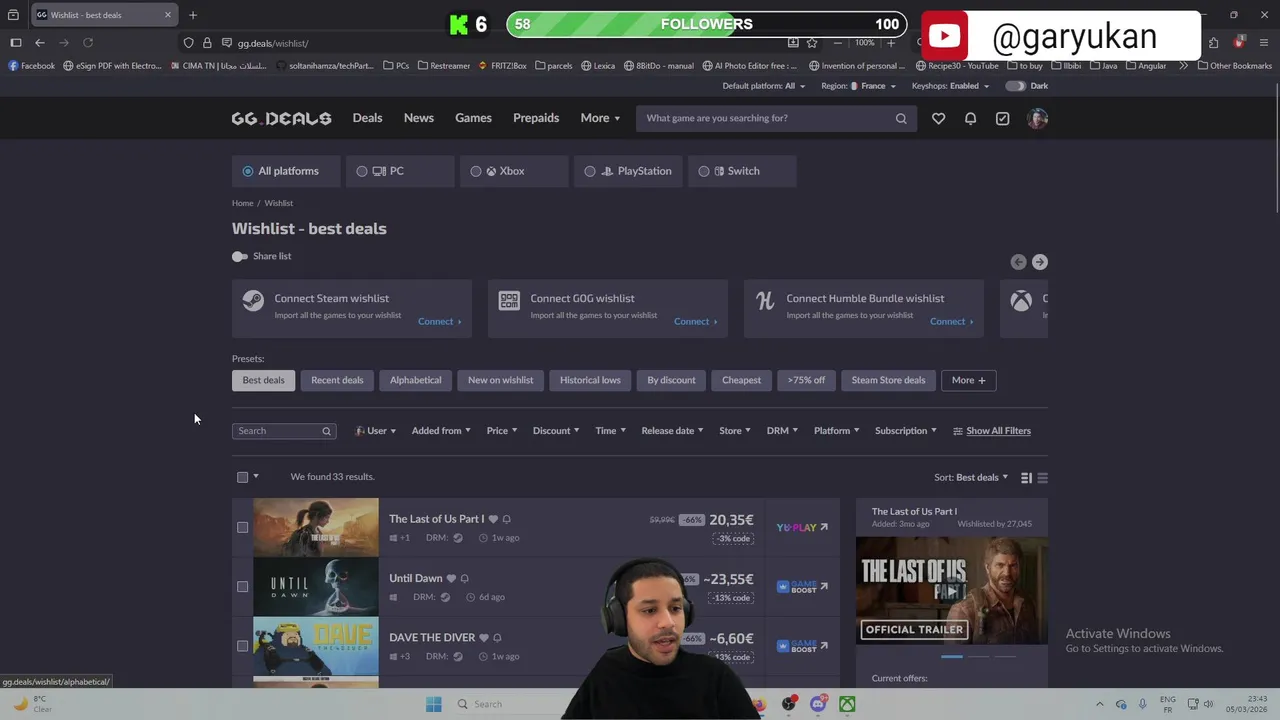Toggle the Share list switch
This screenshot has width=1280, height=720.
click(x=240, y=257)
